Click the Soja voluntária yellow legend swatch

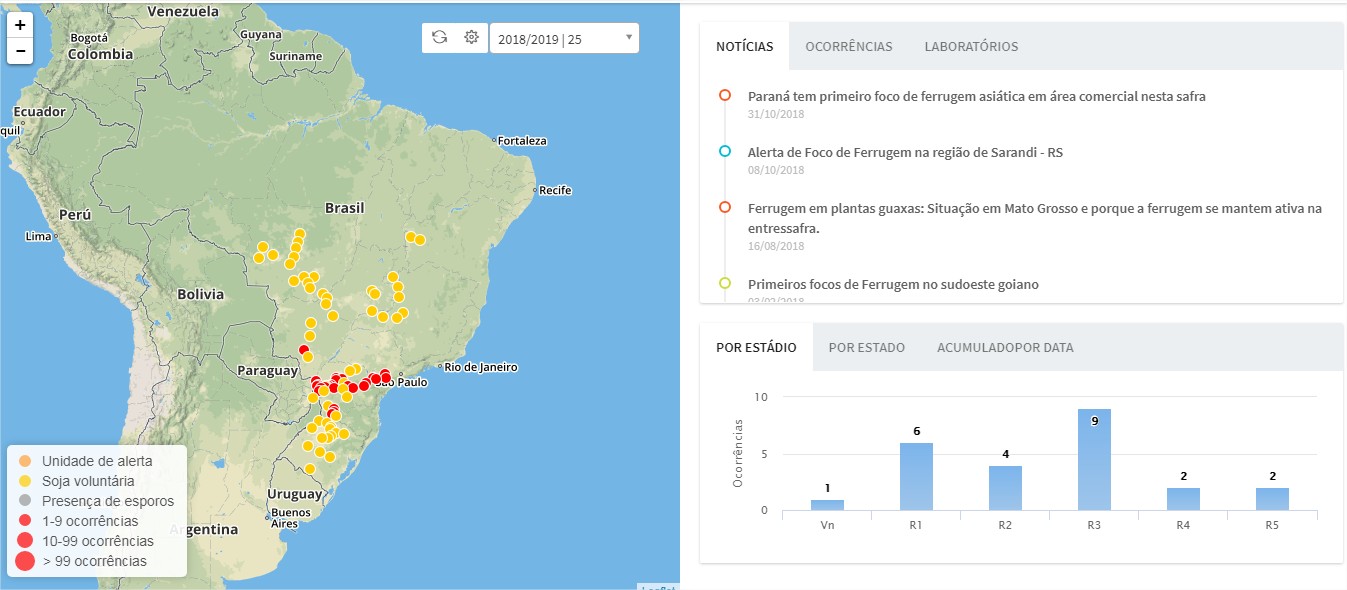click(x=25, y=481)
